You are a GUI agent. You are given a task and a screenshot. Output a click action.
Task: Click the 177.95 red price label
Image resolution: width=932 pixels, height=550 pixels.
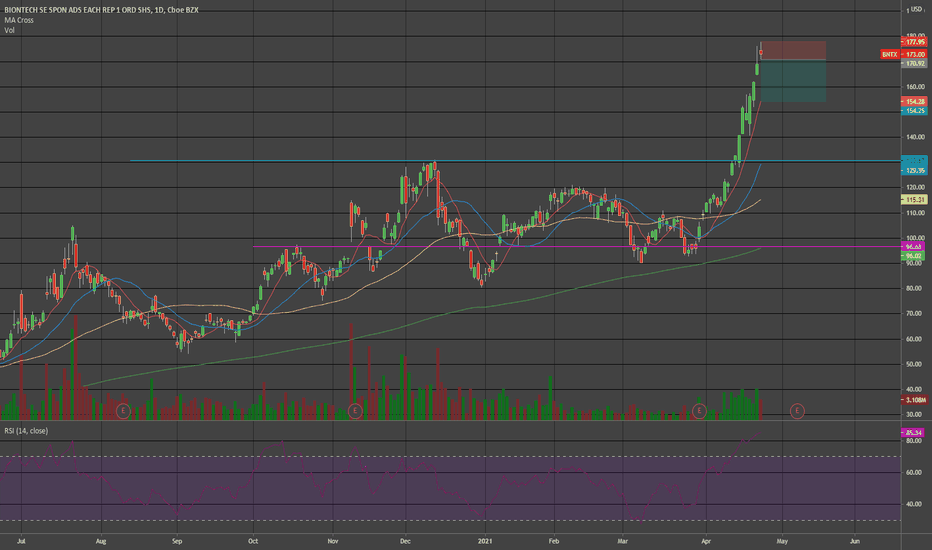(914, 42)
